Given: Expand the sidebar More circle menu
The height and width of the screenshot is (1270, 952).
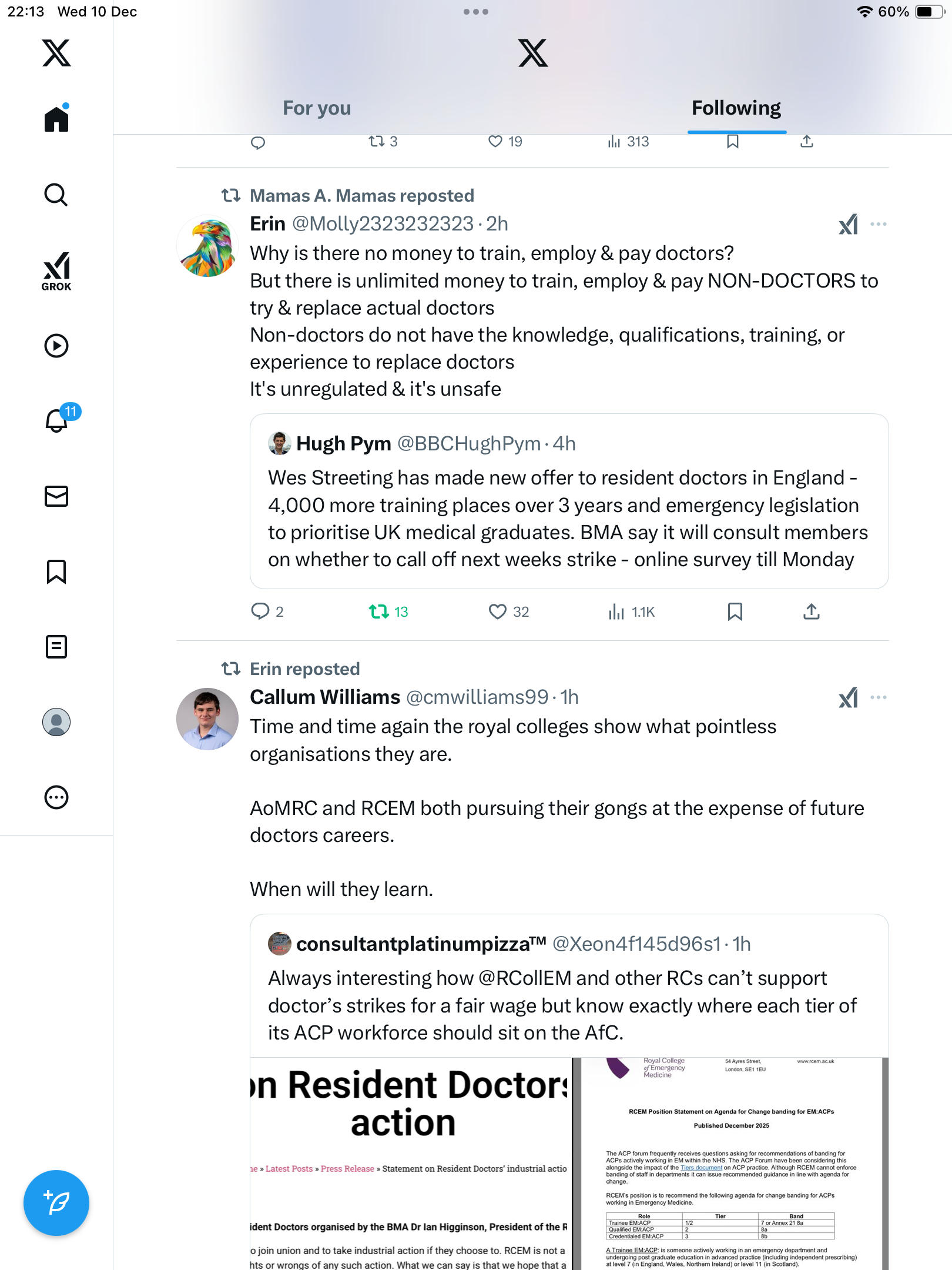Looking at the screenshot, I should (x=56, y=797).
